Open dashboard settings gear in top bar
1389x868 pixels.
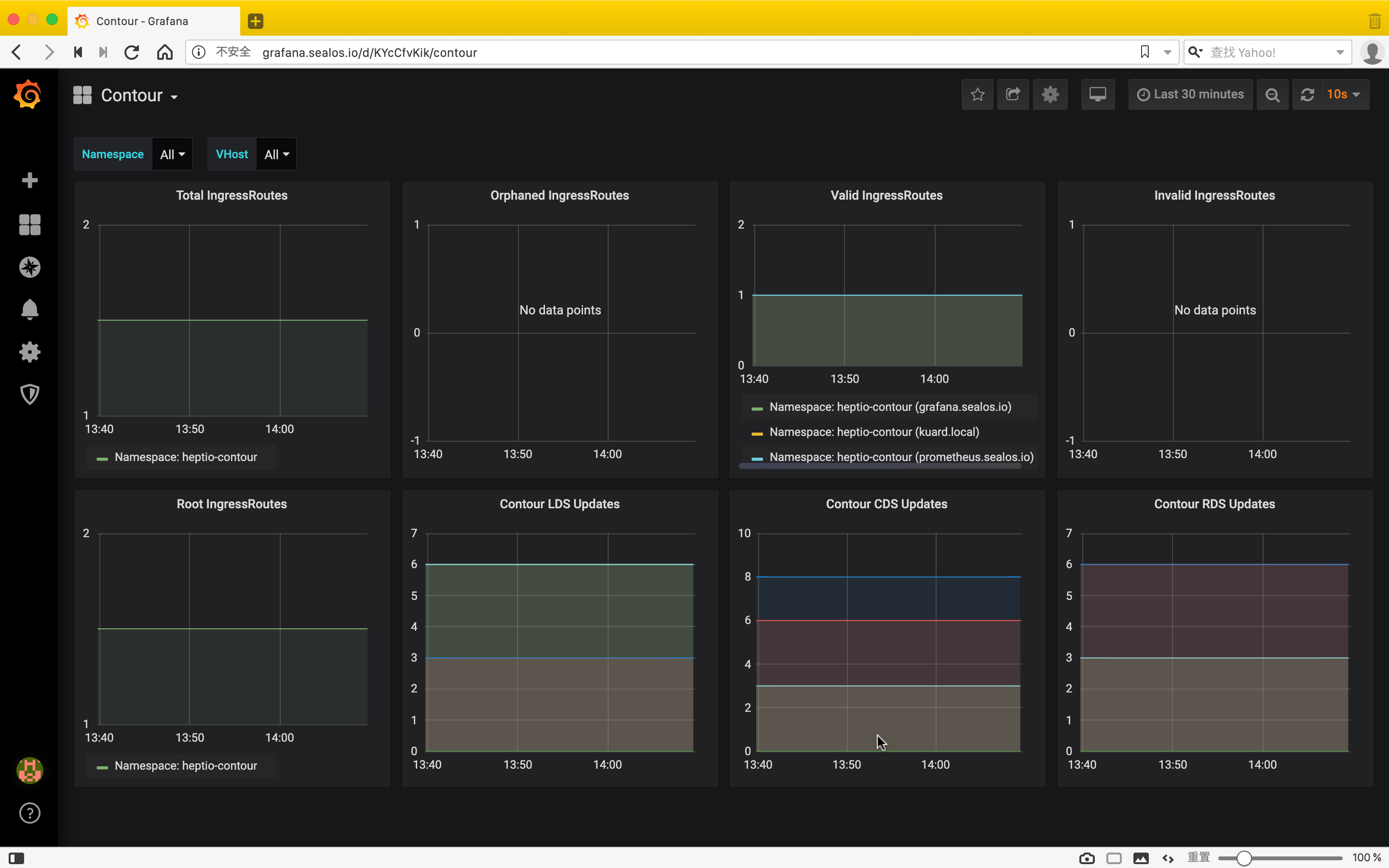pyautogui.click(x=1050, y=95)
